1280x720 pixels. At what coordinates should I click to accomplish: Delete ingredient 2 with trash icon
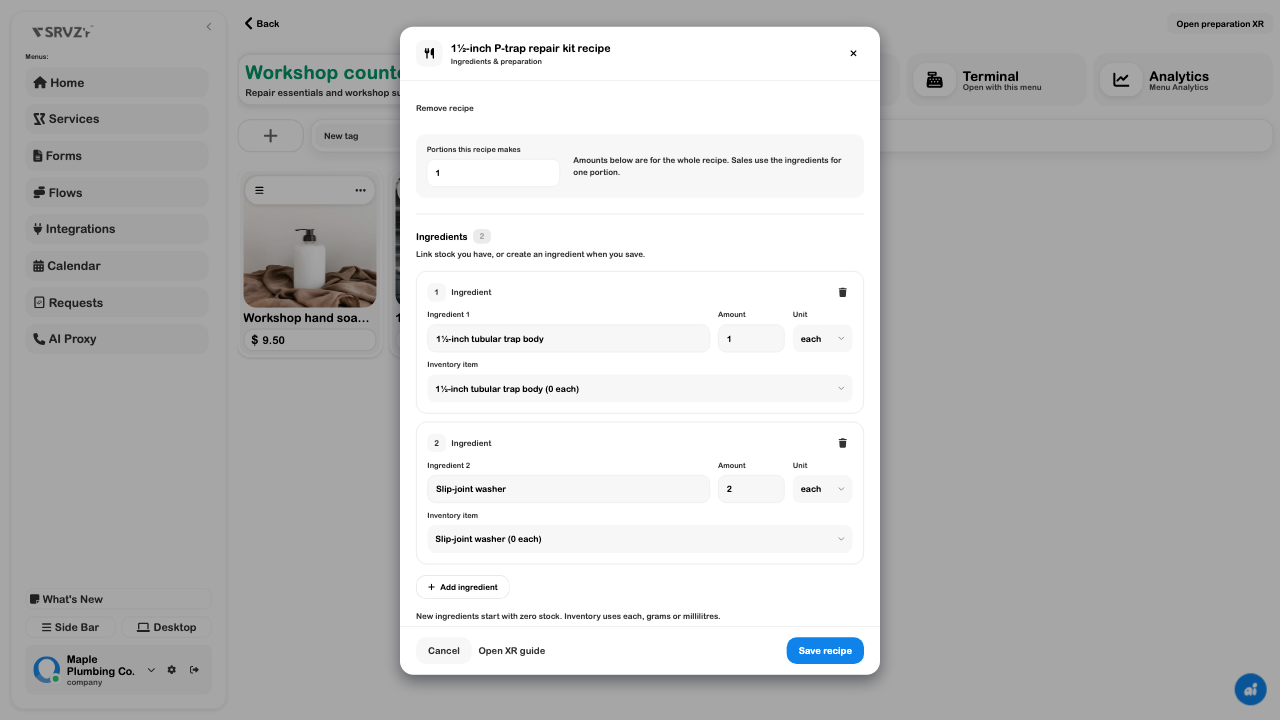pos(842,443)
